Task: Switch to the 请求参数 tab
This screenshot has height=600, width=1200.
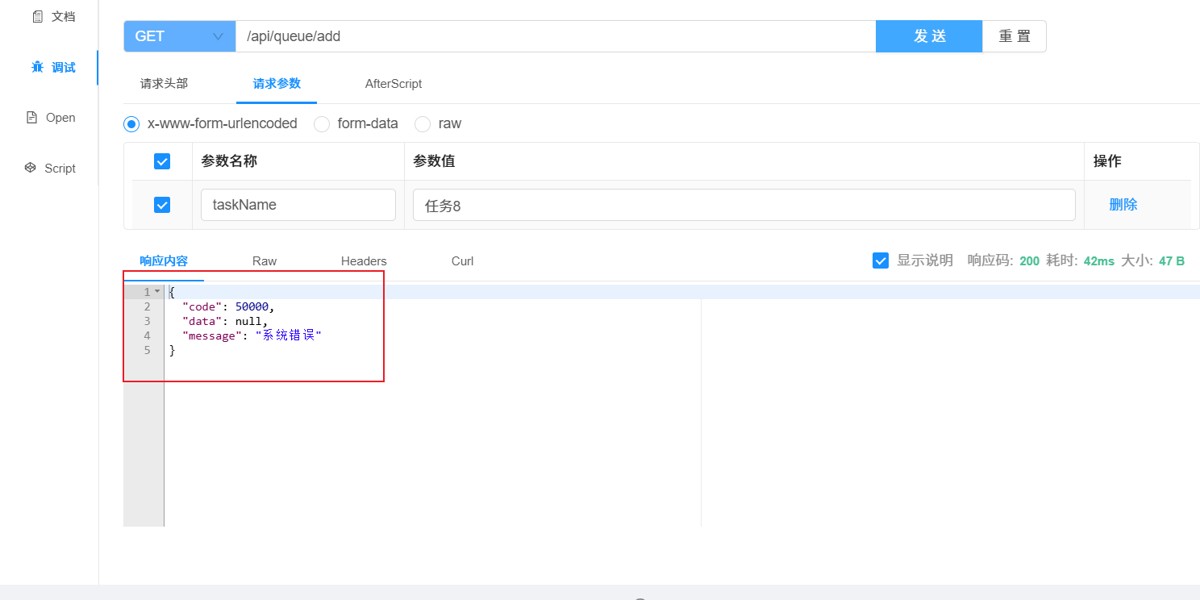Action: tap(277, 84)
